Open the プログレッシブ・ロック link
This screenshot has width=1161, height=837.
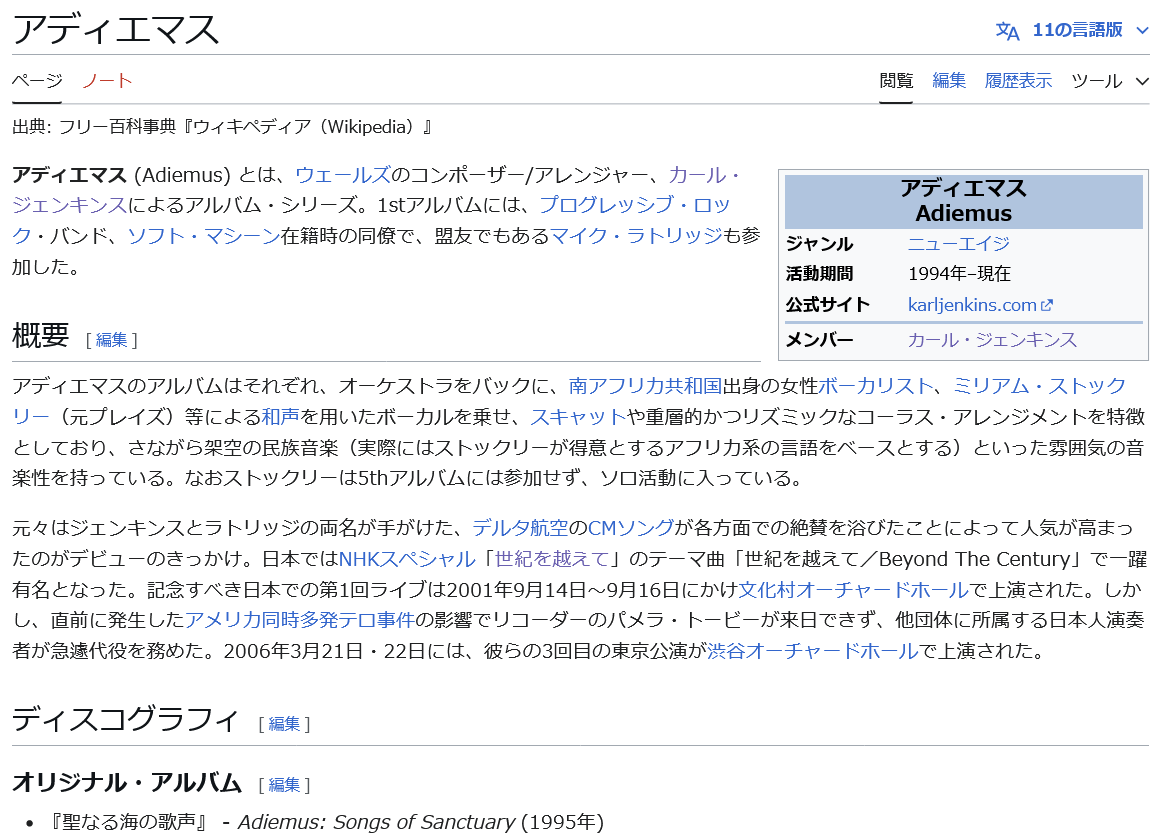[x=635, y=204]
